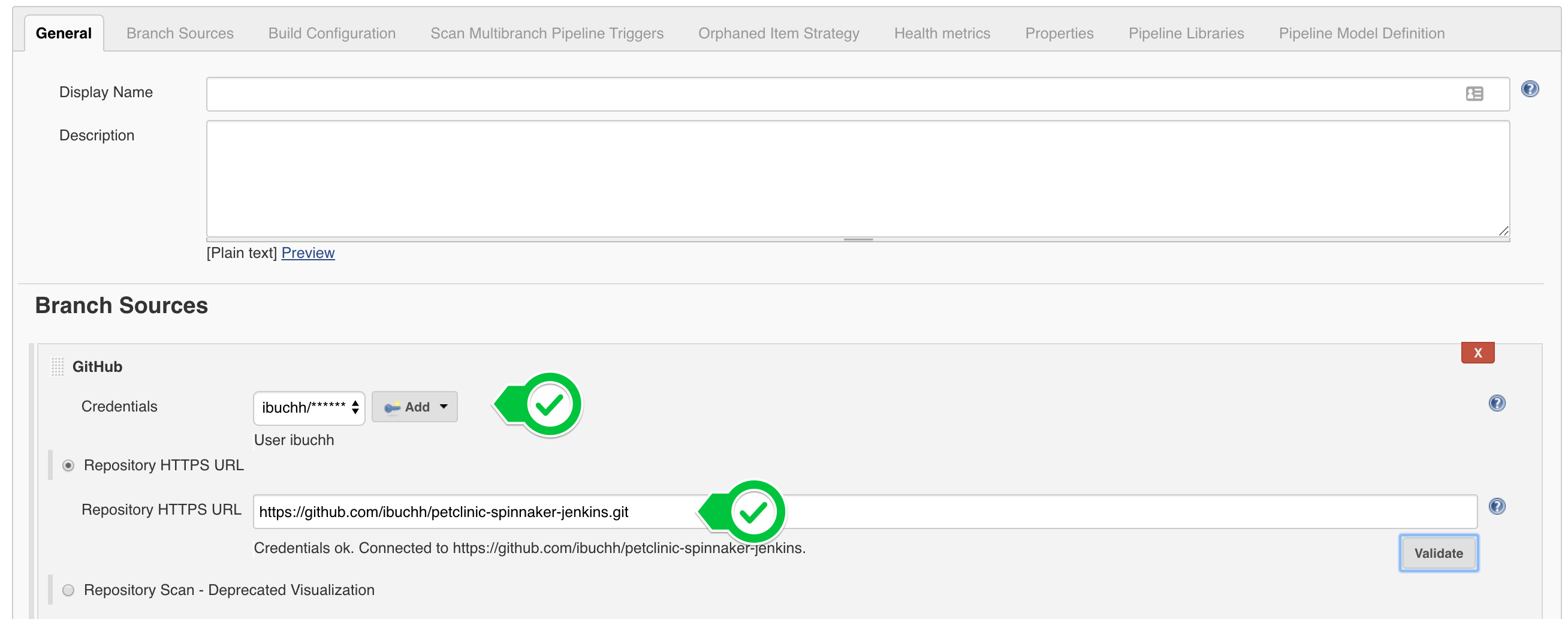Open the Add credentials dropdown
The image size is (1568, 619).
coord(415,407)
